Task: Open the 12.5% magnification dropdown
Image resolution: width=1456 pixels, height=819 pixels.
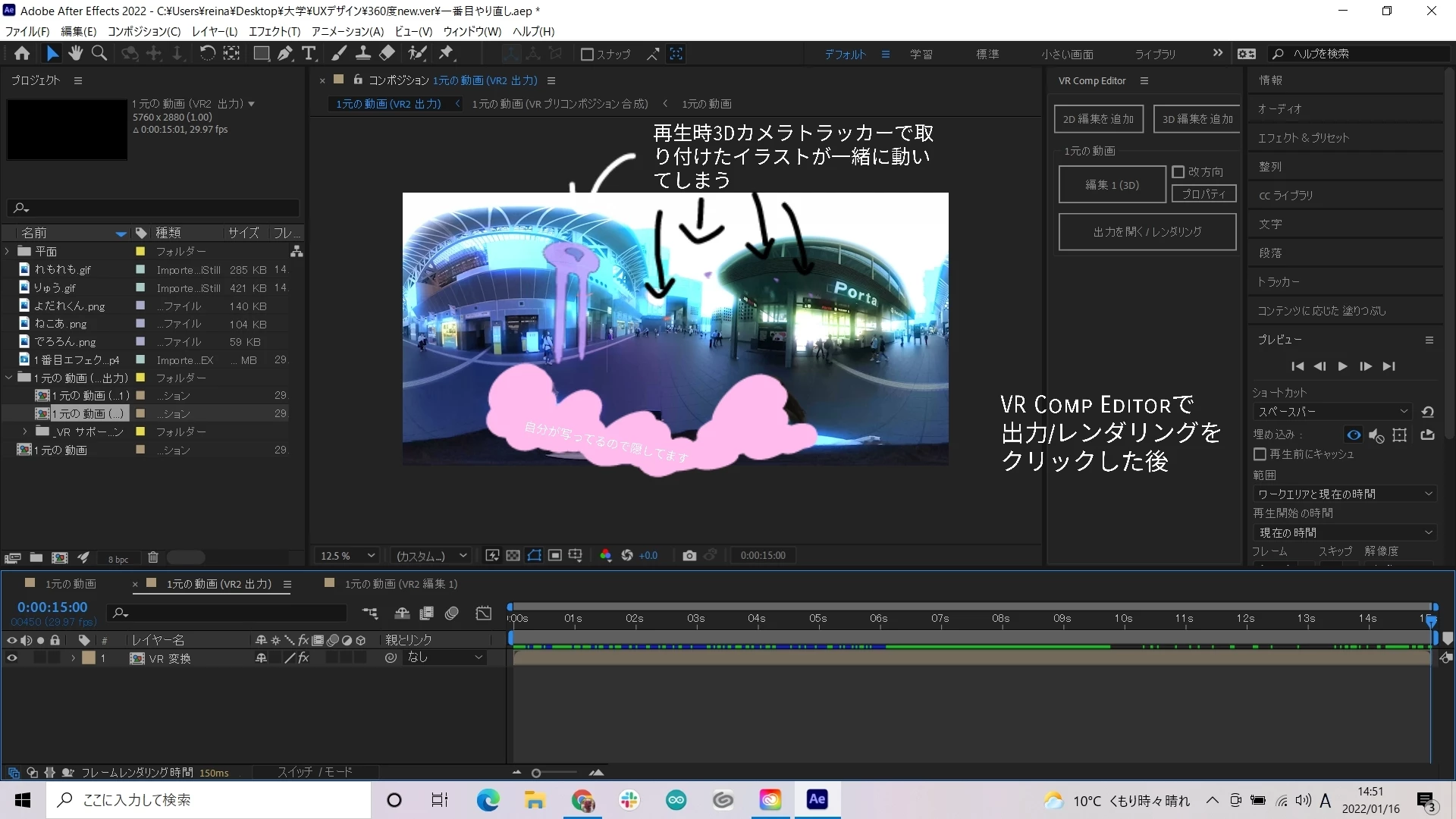Action: (x=347, y=556)
